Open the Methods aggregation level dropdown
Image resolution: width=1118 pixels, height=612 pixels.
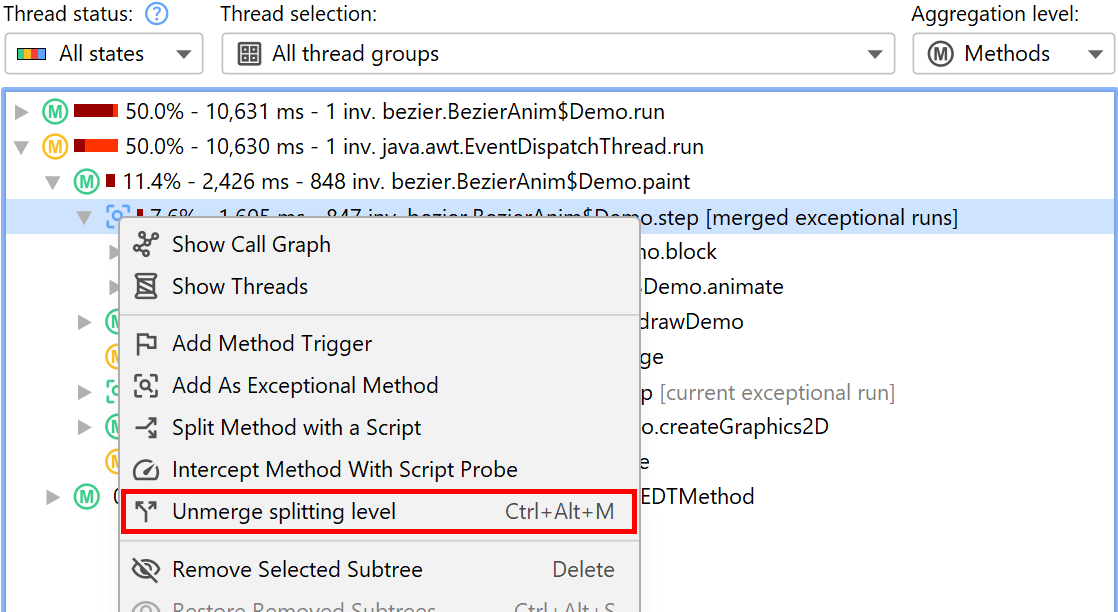[1011, 54]
